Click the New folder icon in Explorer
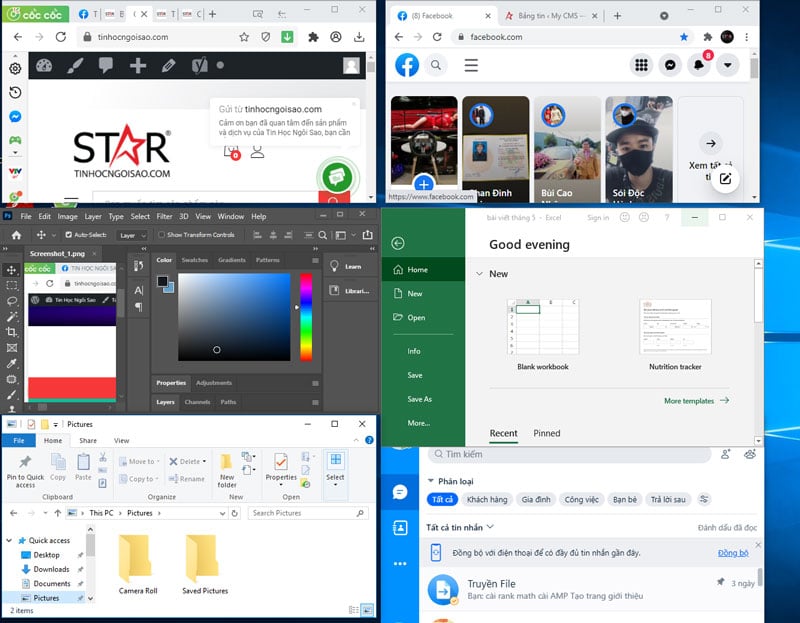Image resolution: width=800 pixels, height=623 pixels. (227, 462)
